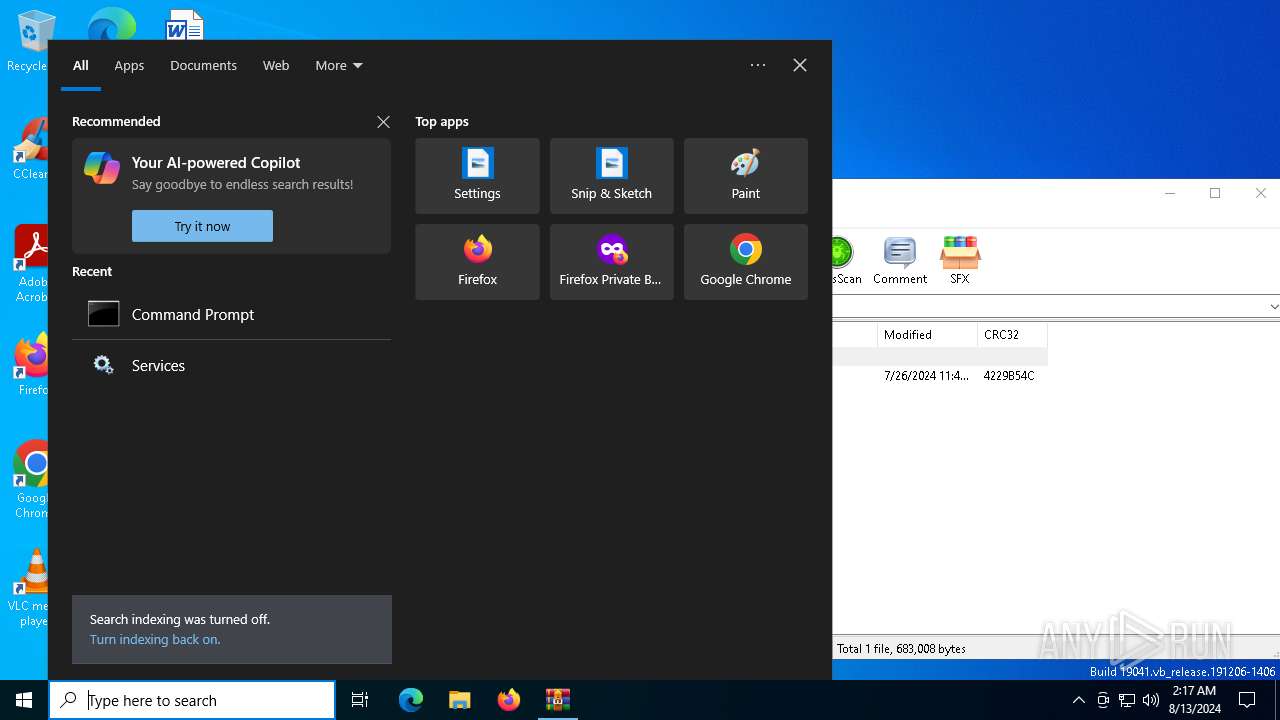Open Services from Recent list
The width and height of the screenshot is (1280, 720).
tap(231, 365)
